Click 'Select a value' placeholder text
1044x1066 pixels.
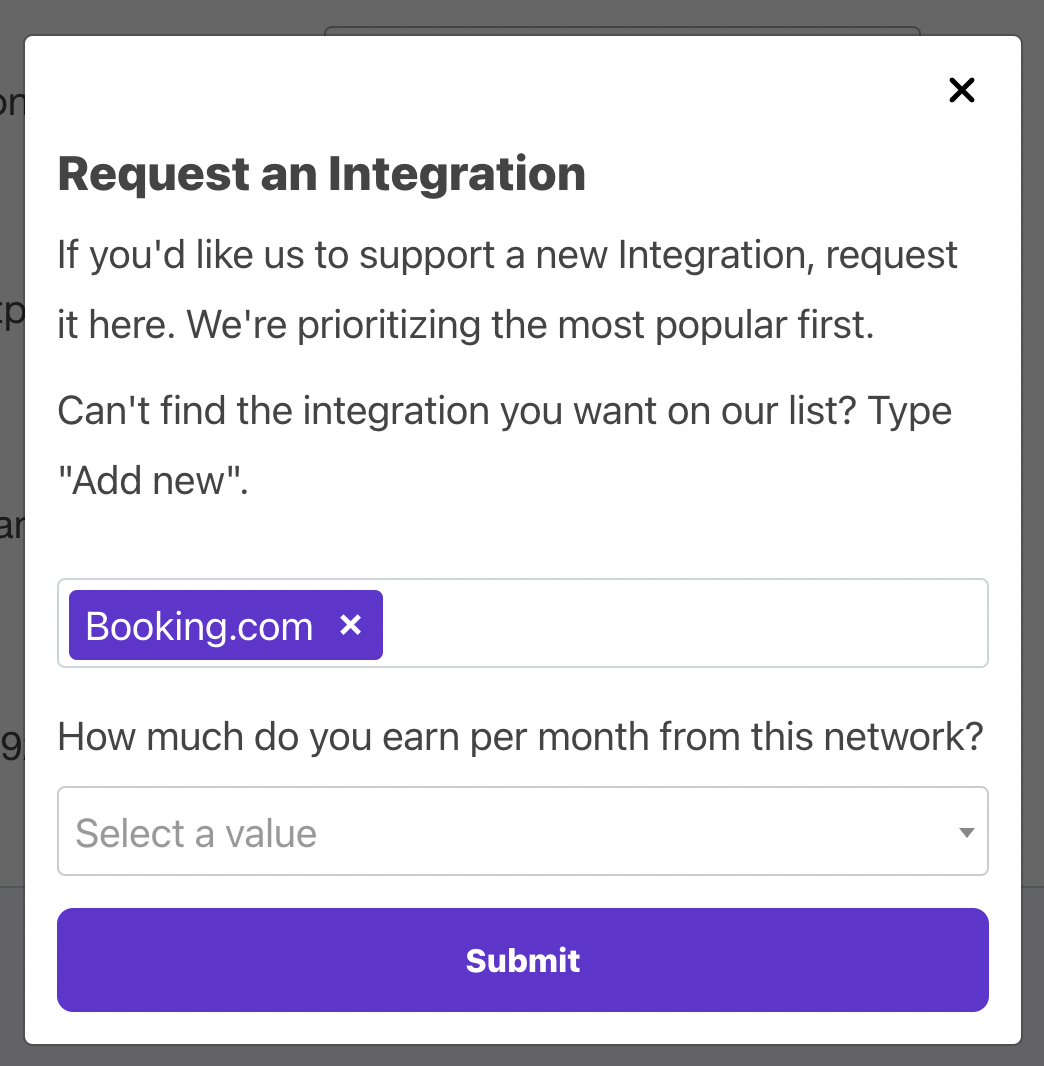pyautogui.click(x=196, y=833)
